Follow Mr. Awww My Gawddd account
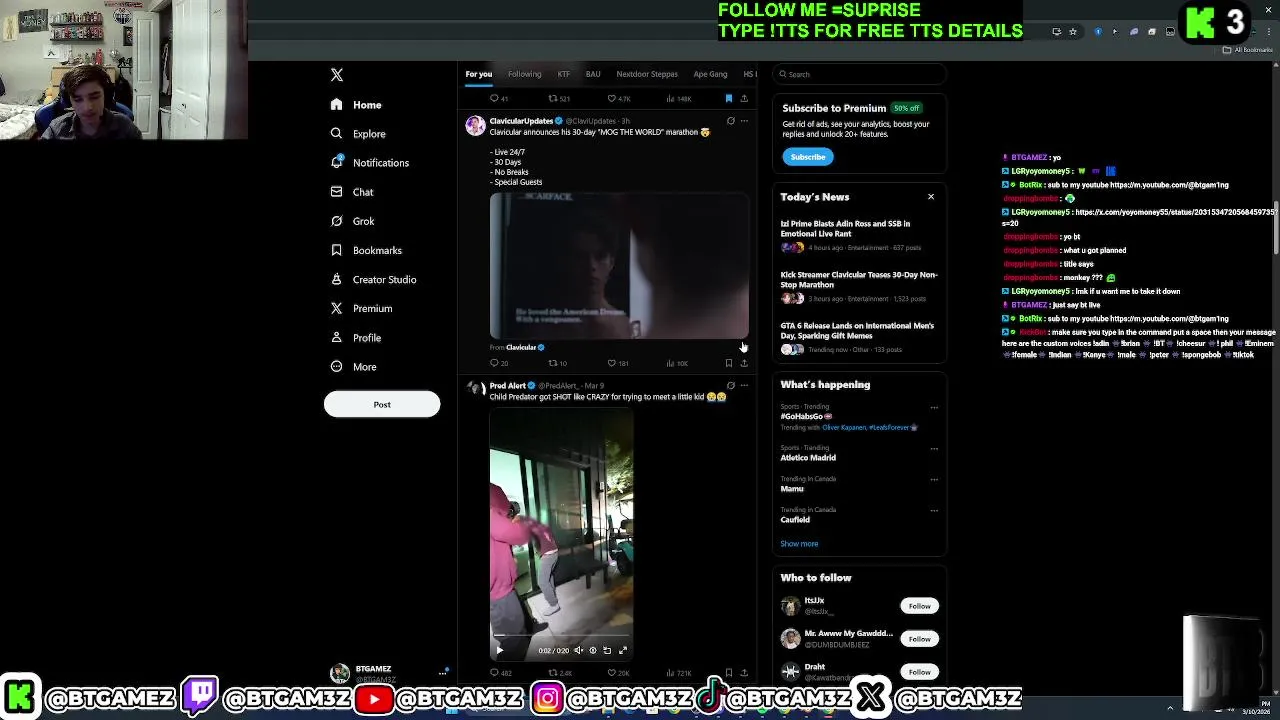 tap(919, 639)
